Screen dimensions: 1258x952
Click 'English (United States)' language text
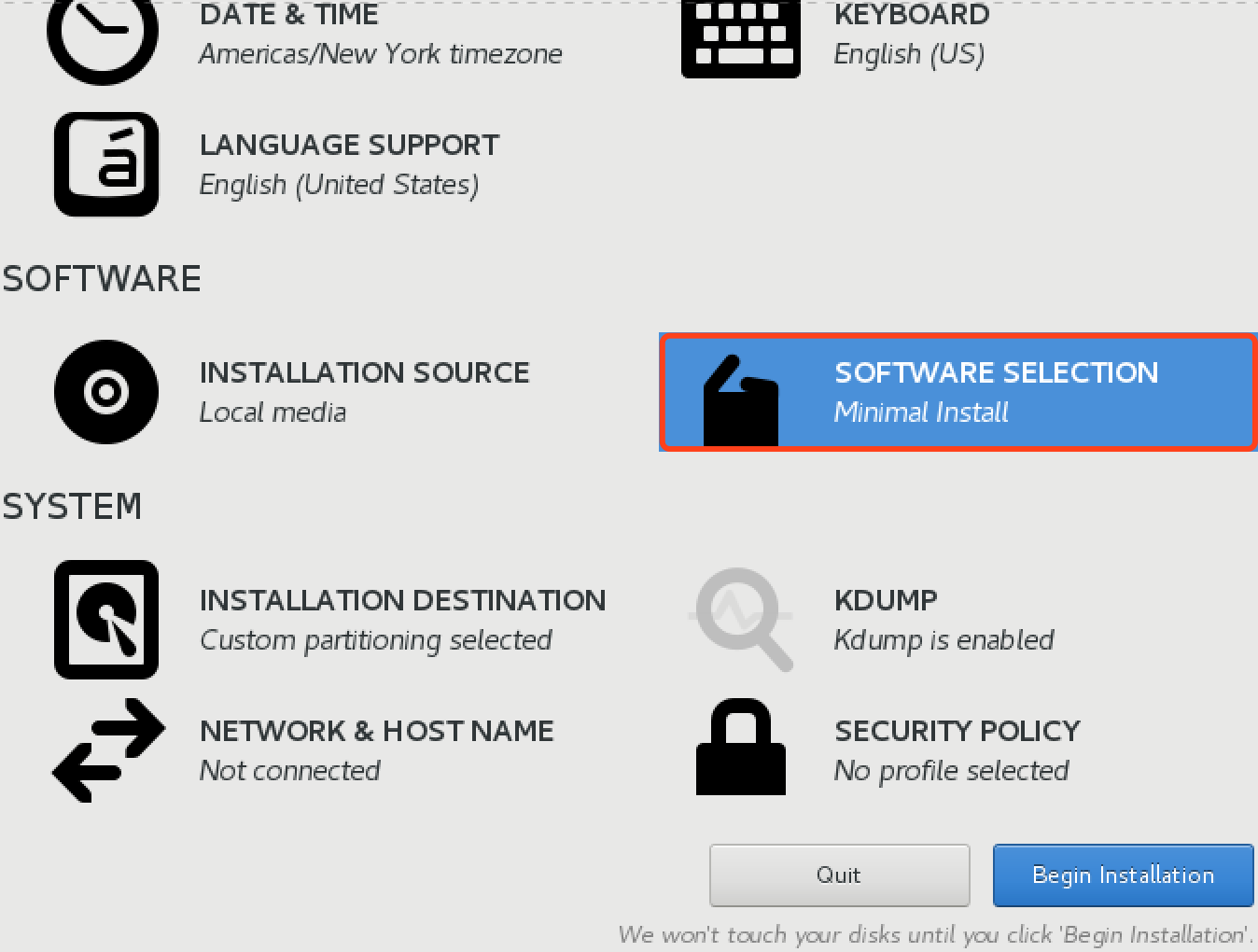[340, 185]
